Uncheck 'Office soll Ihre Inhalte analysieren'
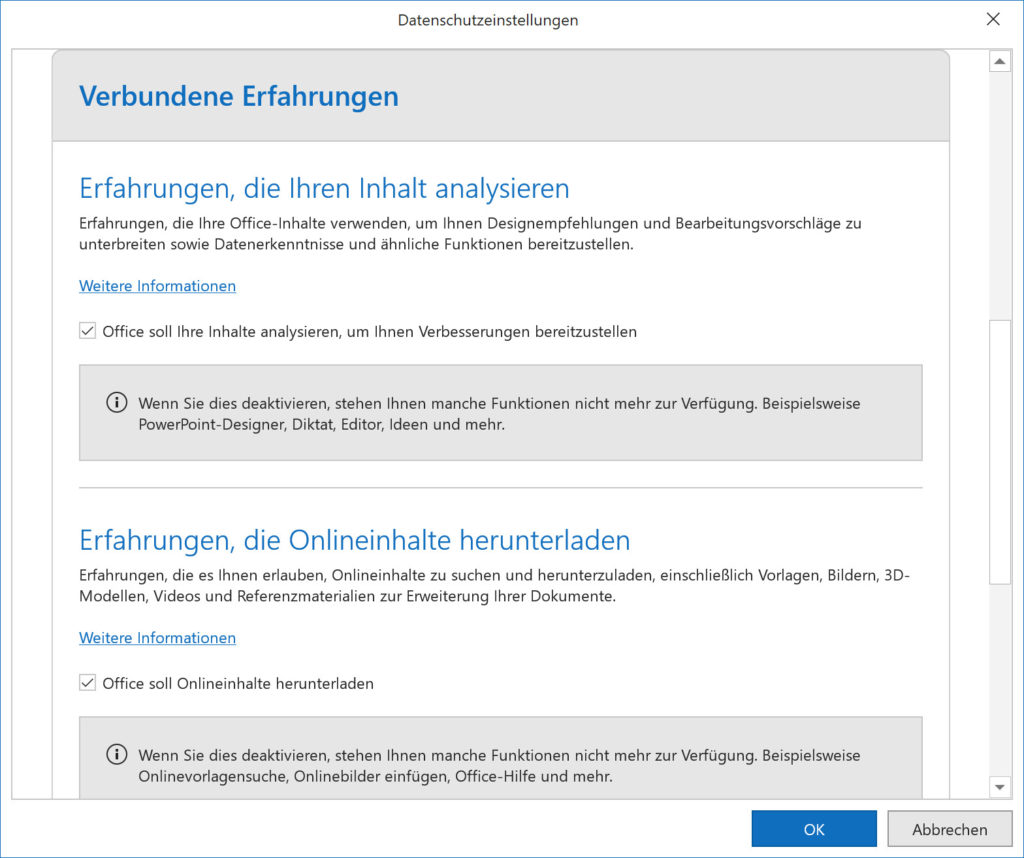 point(88,331)
